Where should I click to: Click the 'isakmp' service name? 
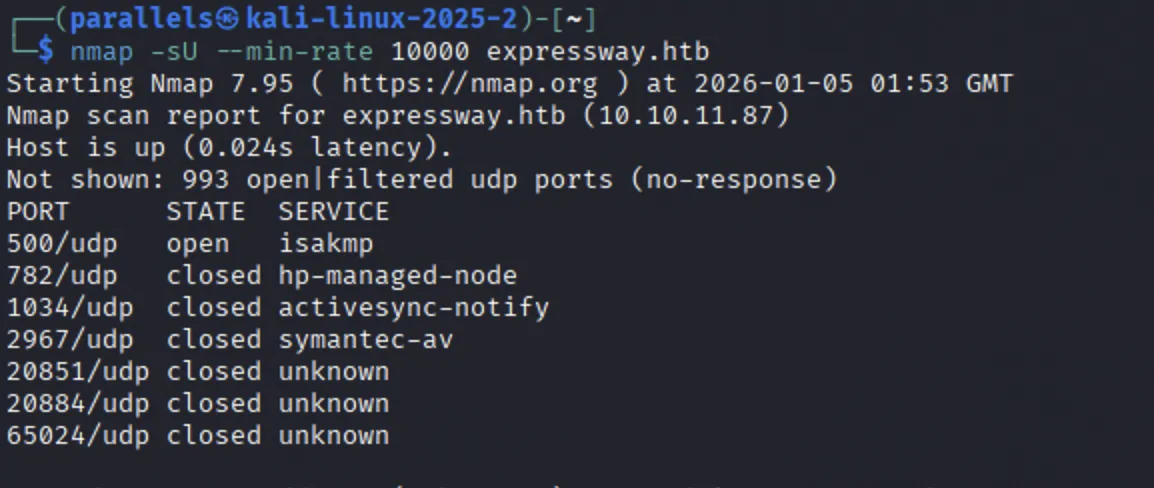[x=326, y=244]
